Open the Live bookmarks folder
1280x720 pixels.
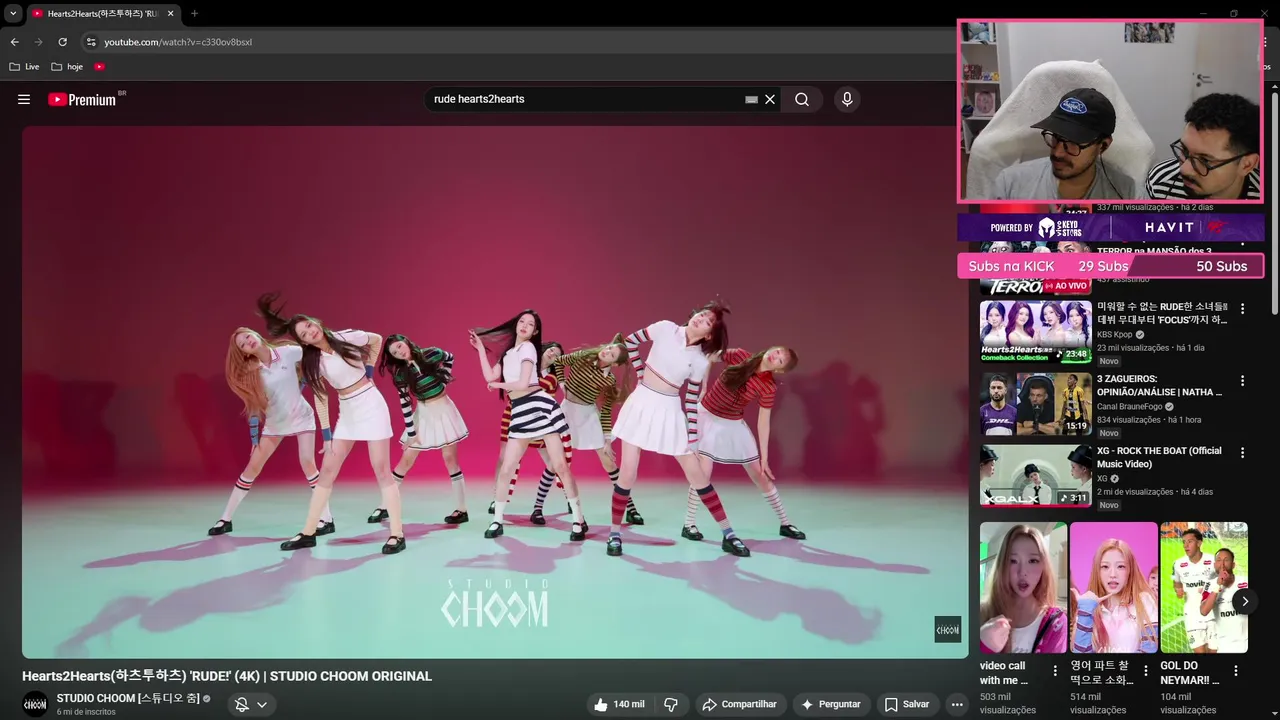click(24, 67)
